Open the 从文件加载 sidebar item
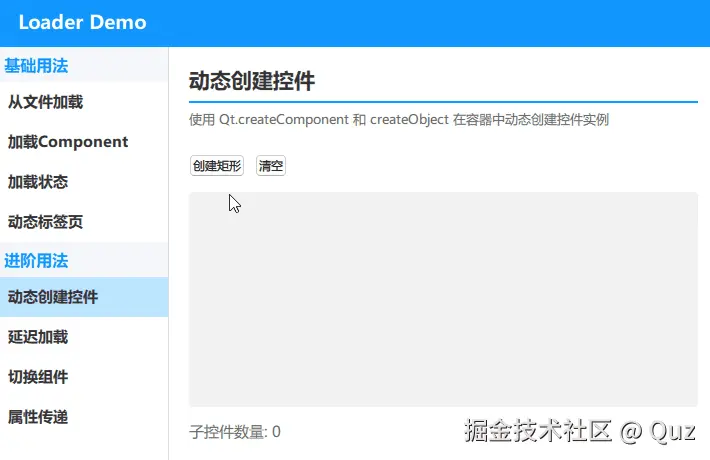 click(84, 102)
